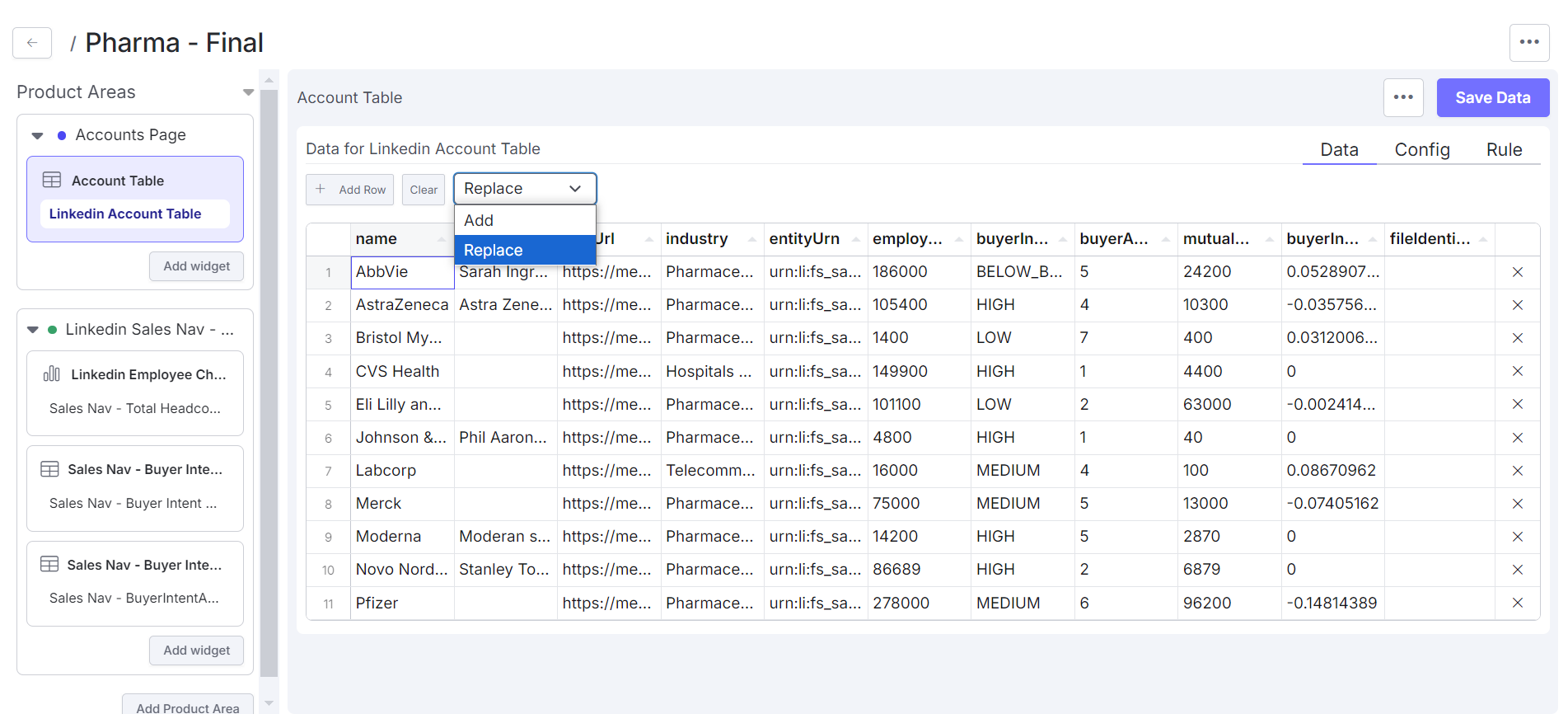Image resolution: width=1568 pixels, height=728 pixels.
Task: Collapse the Accounts Page section
Action: [x=37, y=135]
